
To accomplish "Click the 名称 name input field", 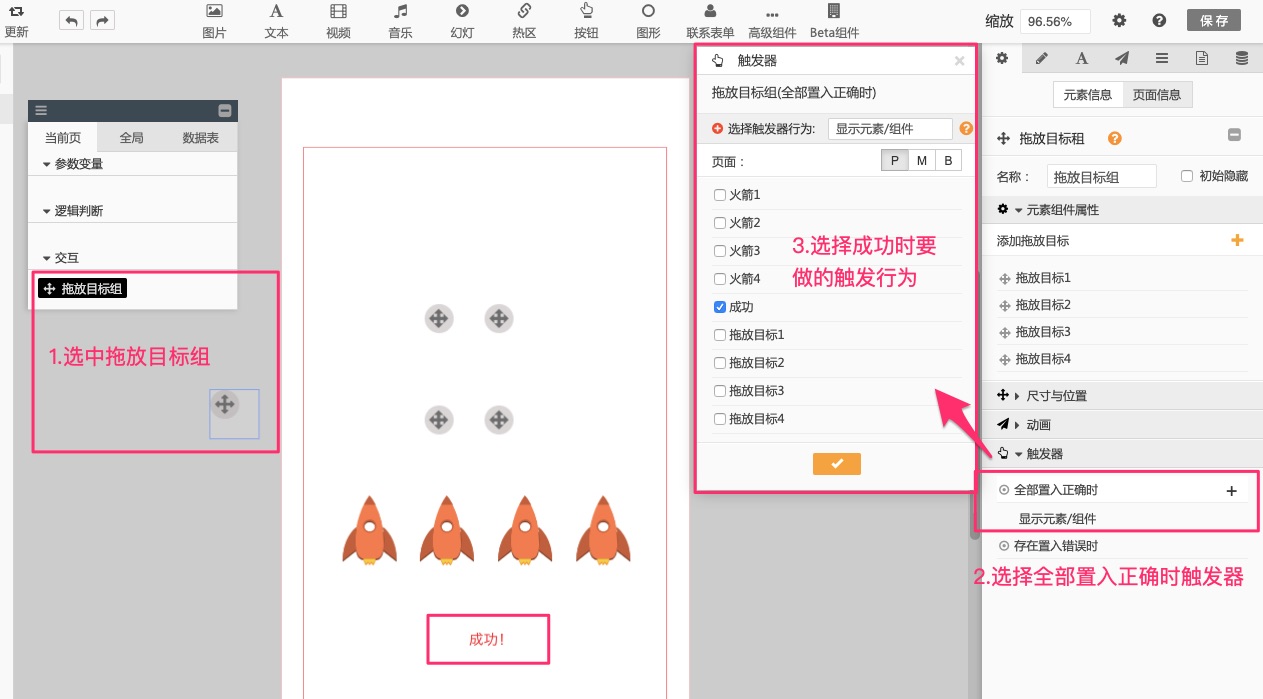I will [x=1101, y=177].
